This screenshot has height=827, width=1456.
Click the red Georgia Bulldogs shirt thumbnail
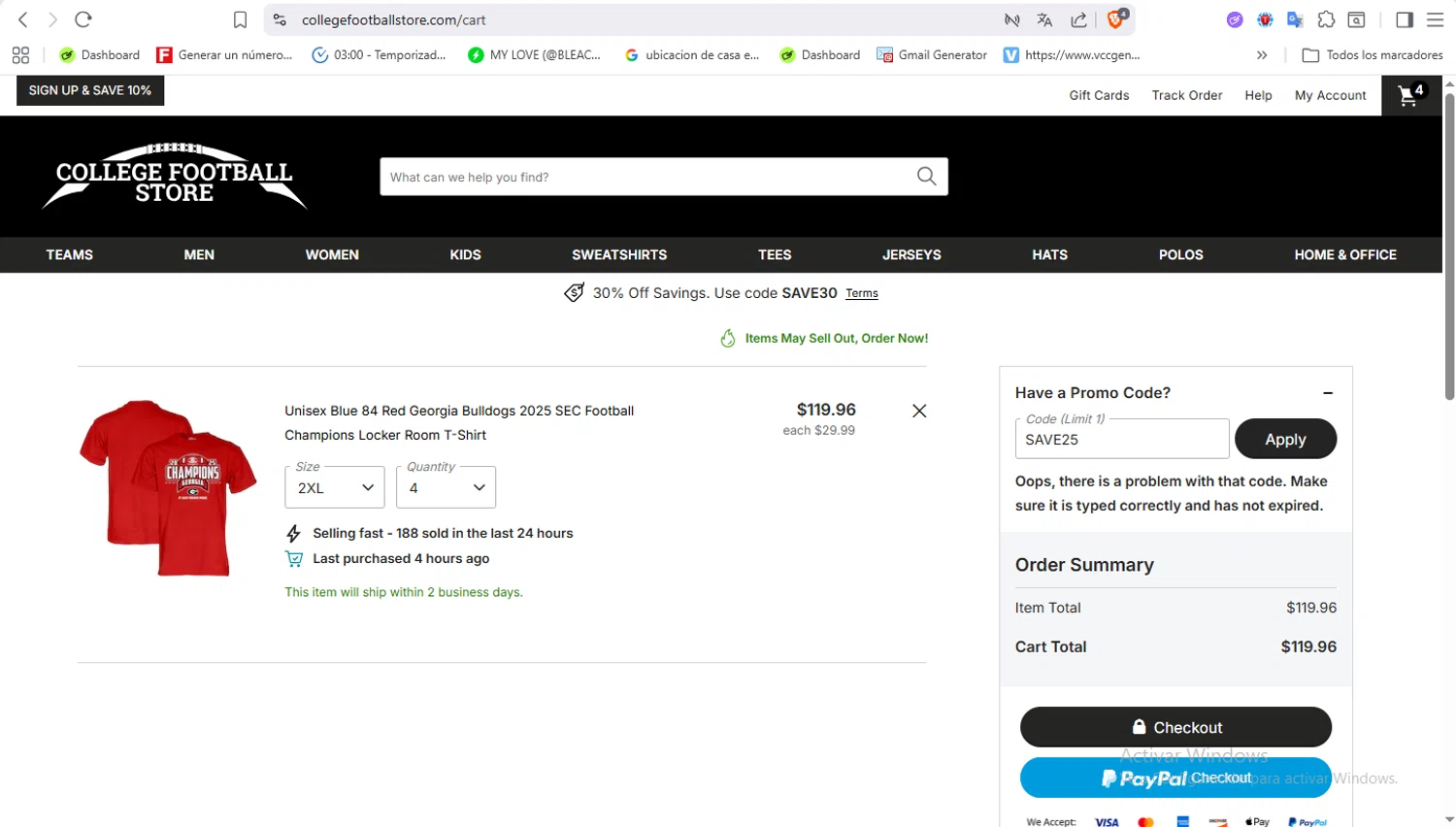pyautogui.click(x=168, y=487)
